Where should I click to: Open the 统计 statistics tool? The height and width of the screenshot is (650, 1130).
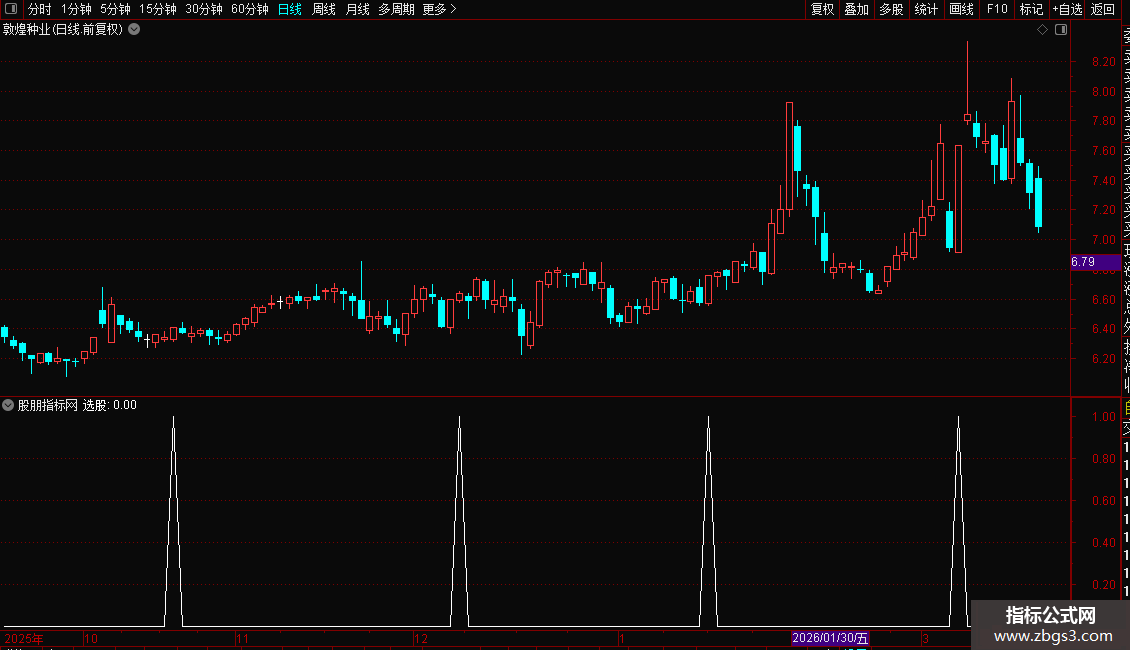(926, 9)
